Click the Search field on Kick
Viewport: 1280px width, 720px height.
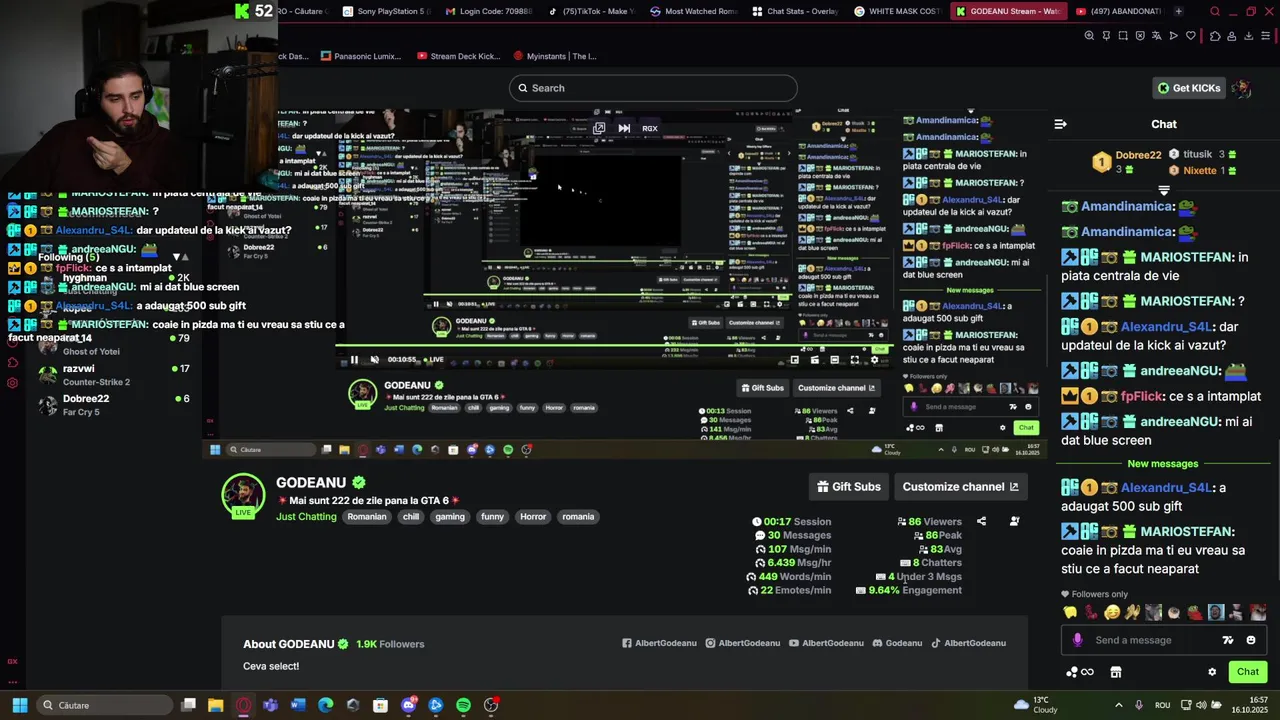653,88
